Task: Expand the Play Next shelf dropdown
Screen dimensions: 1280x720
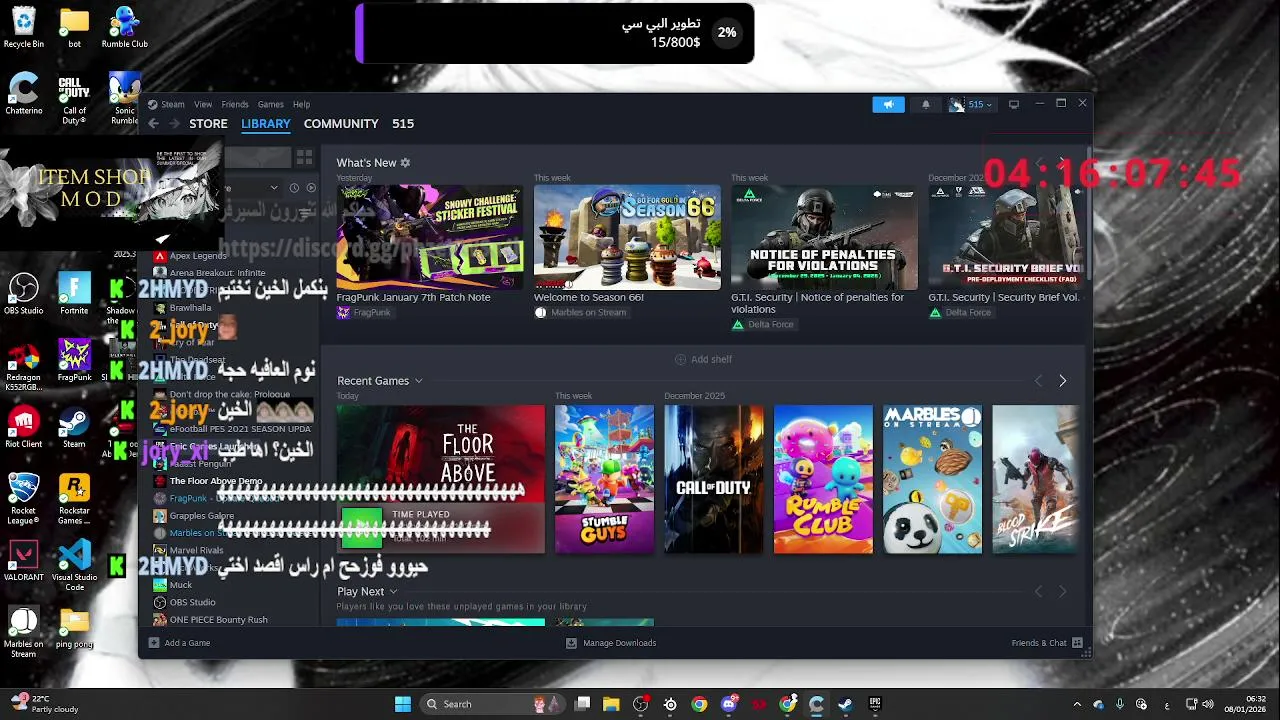Action: [x=393, y=592]
